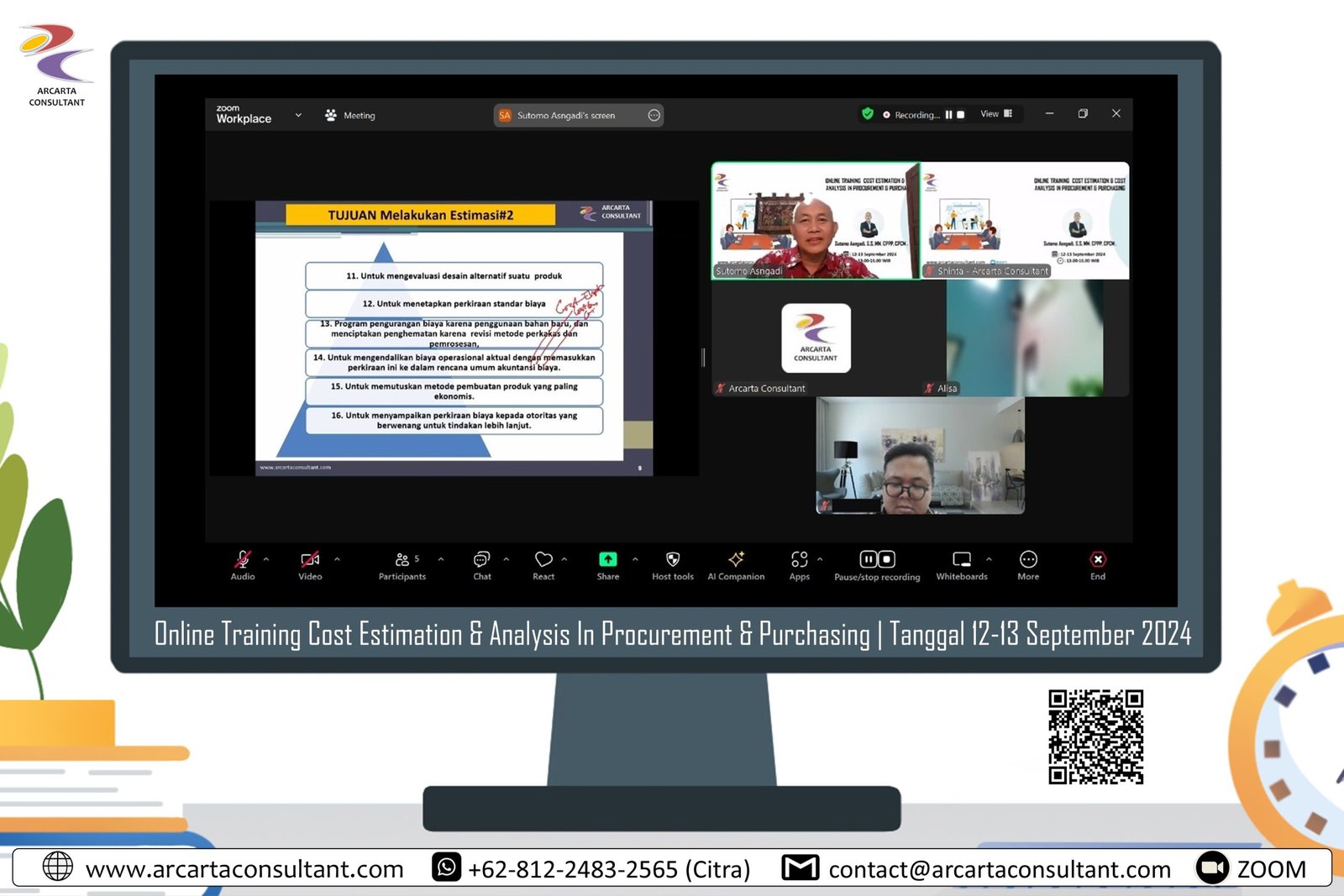The image size is (1344, 896).
Task: Open the React heart icon
Action: [543, 560]
